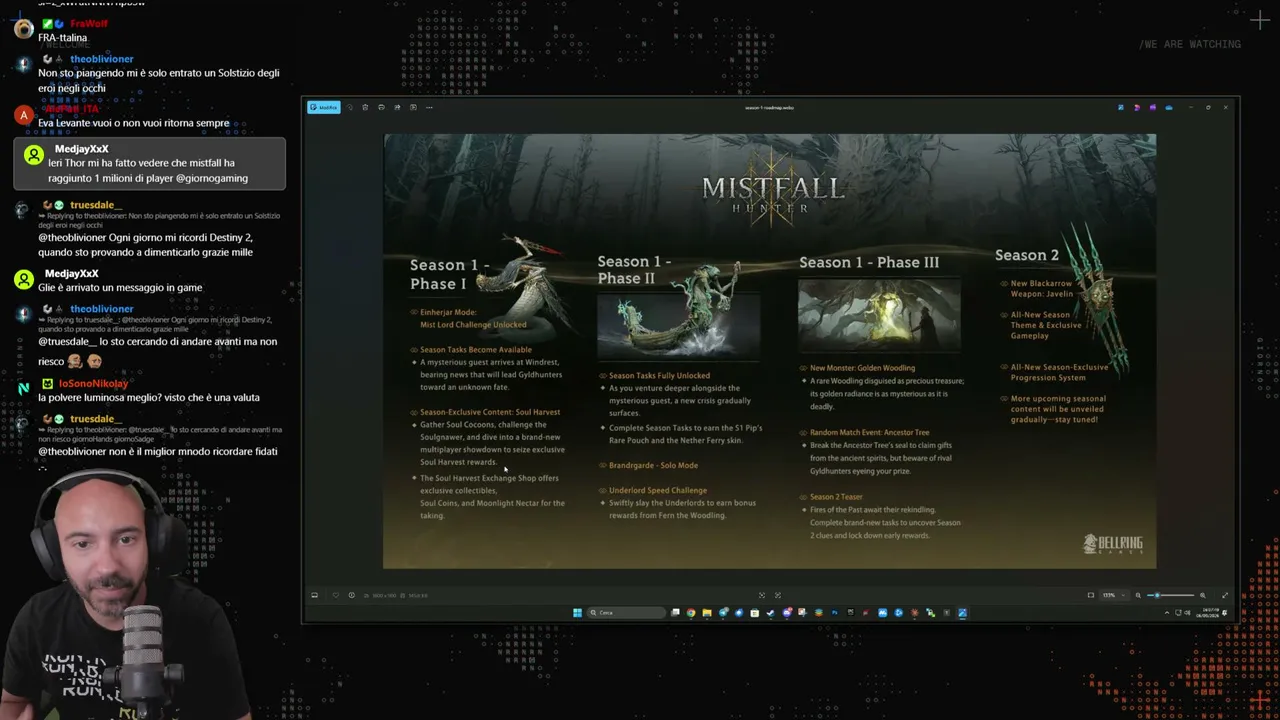Screen dimensions: 1280x720
Task: Expand hidden system tray icons chevron
Action: (x=1167, y=613)
